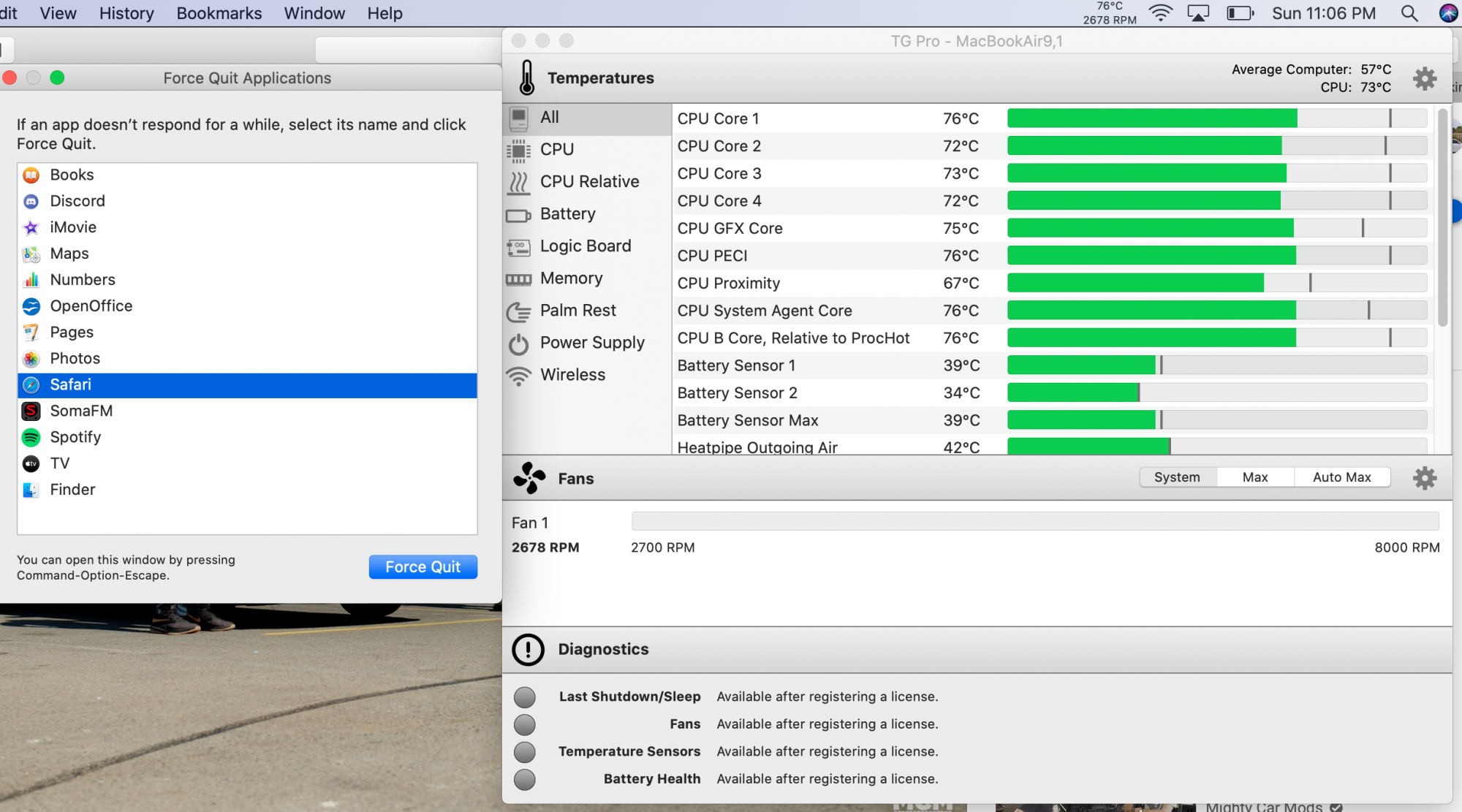Select Pages icon in Force Quit list

click(31, 333)
